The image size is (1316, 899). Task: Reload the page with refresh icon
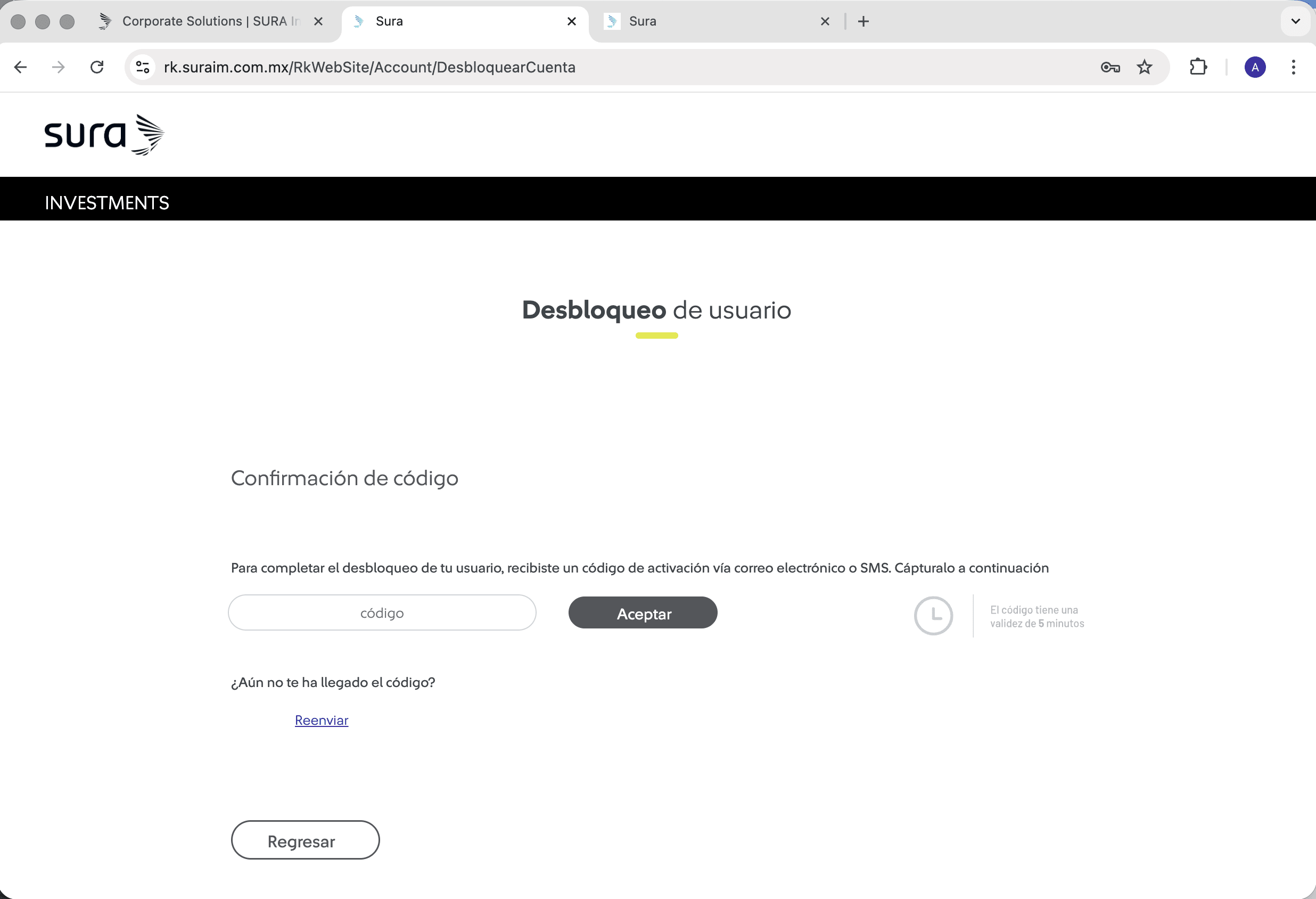[x=97, y=68]
